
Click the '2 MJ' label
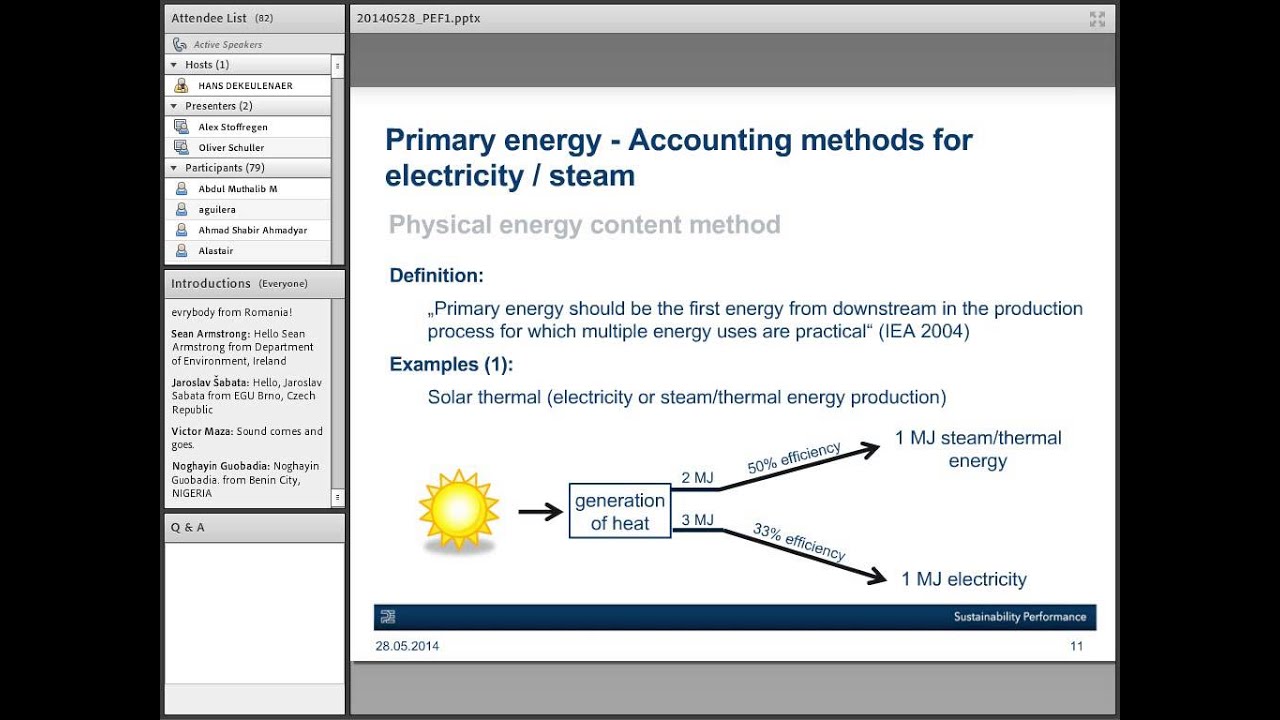tap(697, 478)
